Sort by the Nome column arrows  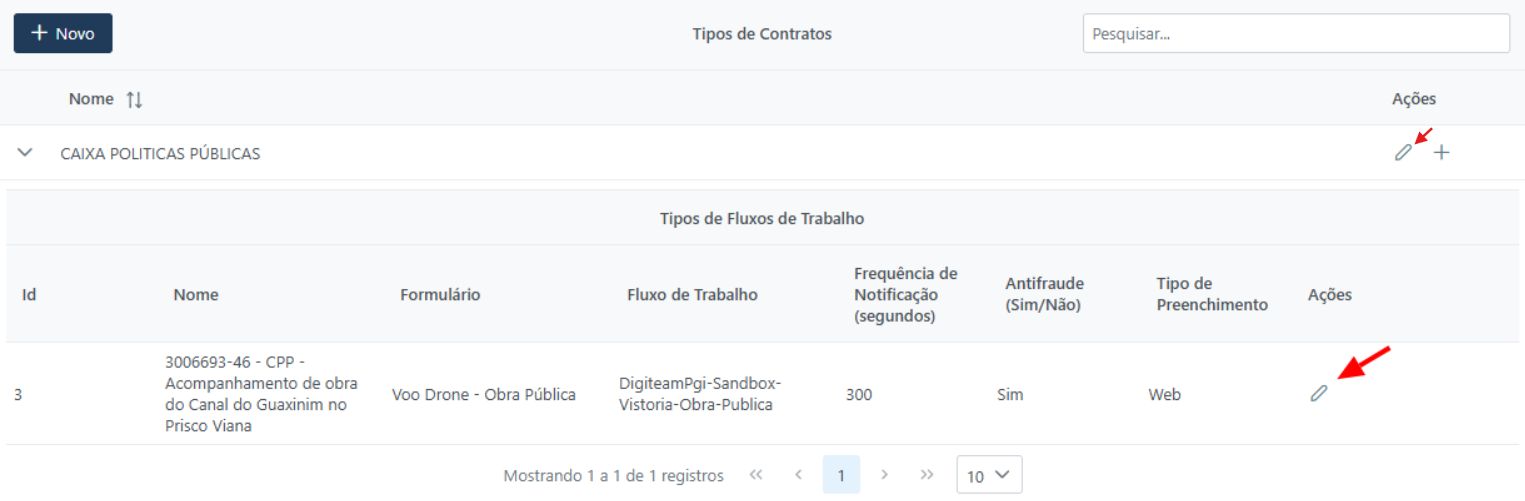click(x=134, y=99)
